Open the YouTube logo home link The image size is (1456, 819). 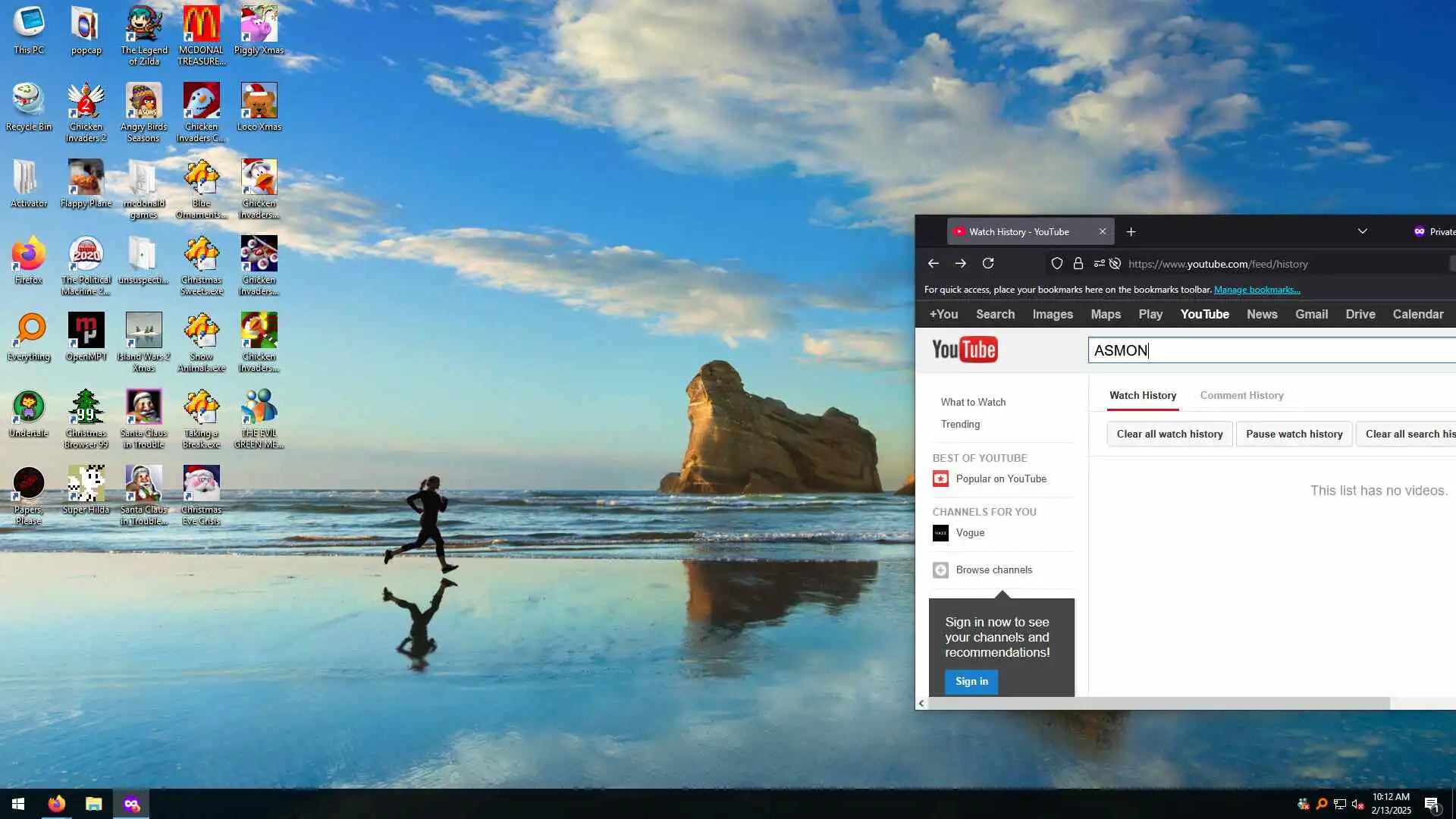[965, 350]
